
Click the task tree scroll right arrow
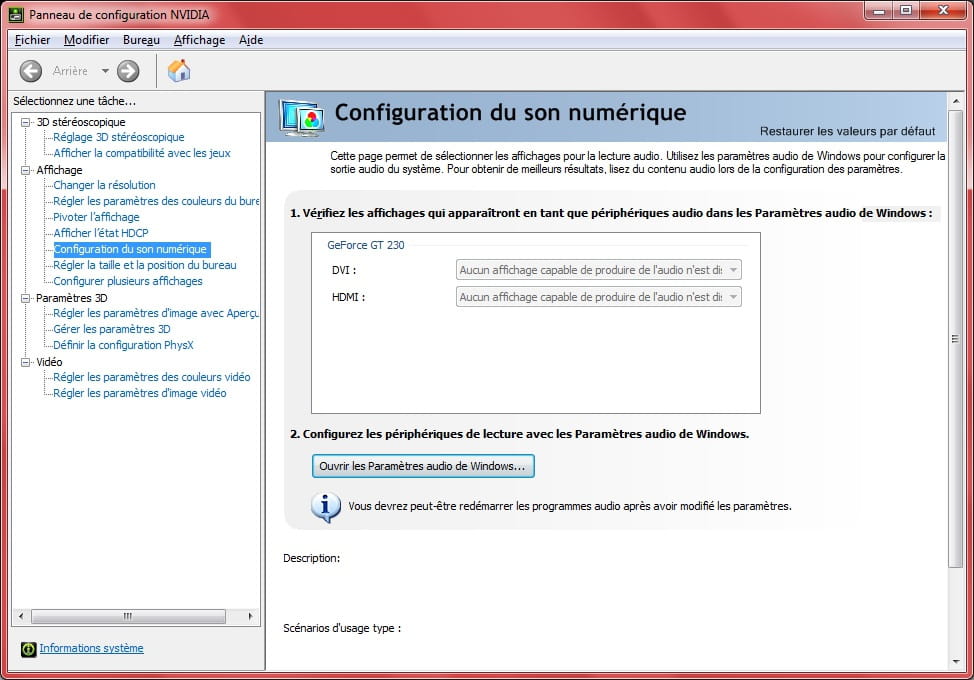[250, 617]
